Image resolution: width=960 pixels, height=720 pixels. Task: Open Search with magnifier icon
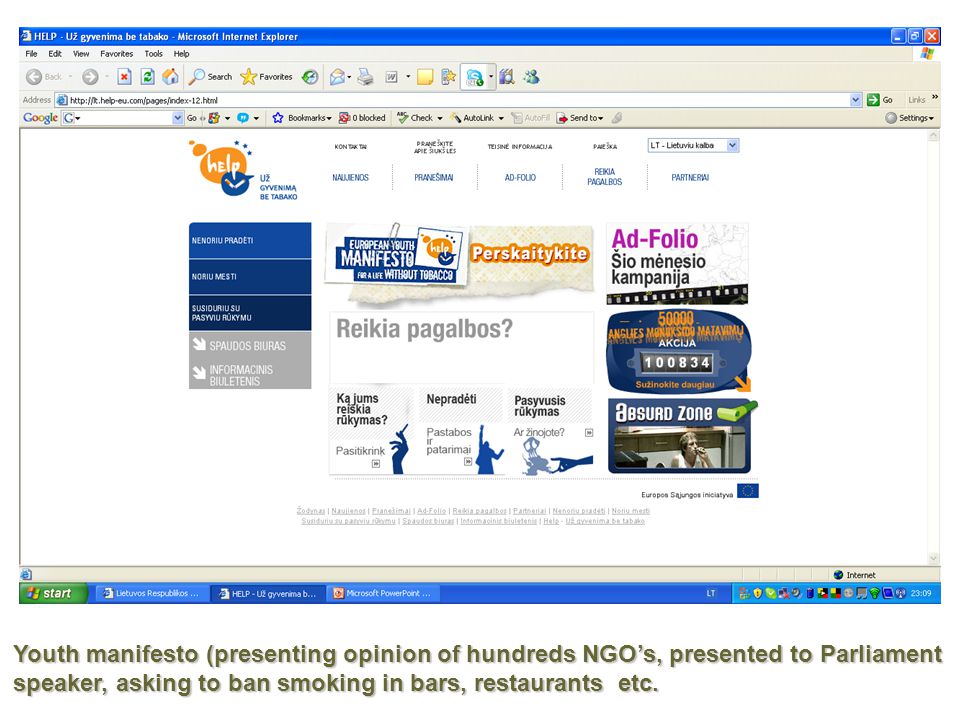click(x=197, y=77)
